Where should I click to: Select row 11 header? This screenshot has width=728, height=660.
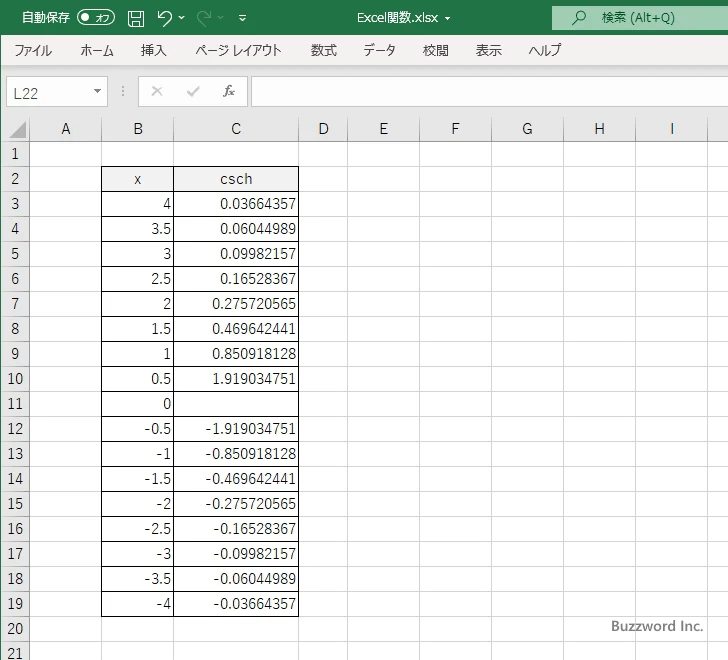[x=15, y=404]
